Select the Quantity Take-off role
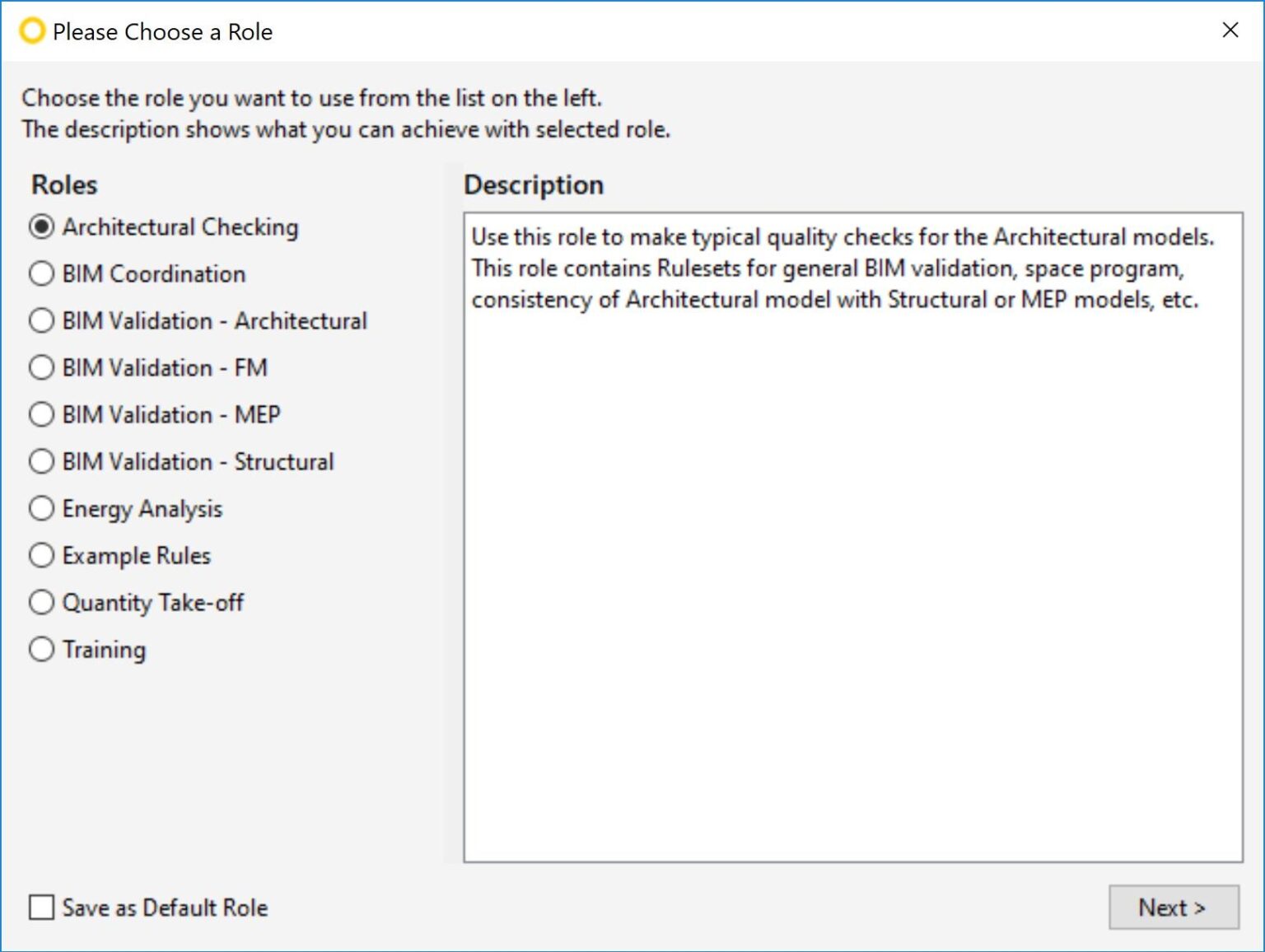The width and height of the screenshot is (1265, 952). [x=136, y=602]
